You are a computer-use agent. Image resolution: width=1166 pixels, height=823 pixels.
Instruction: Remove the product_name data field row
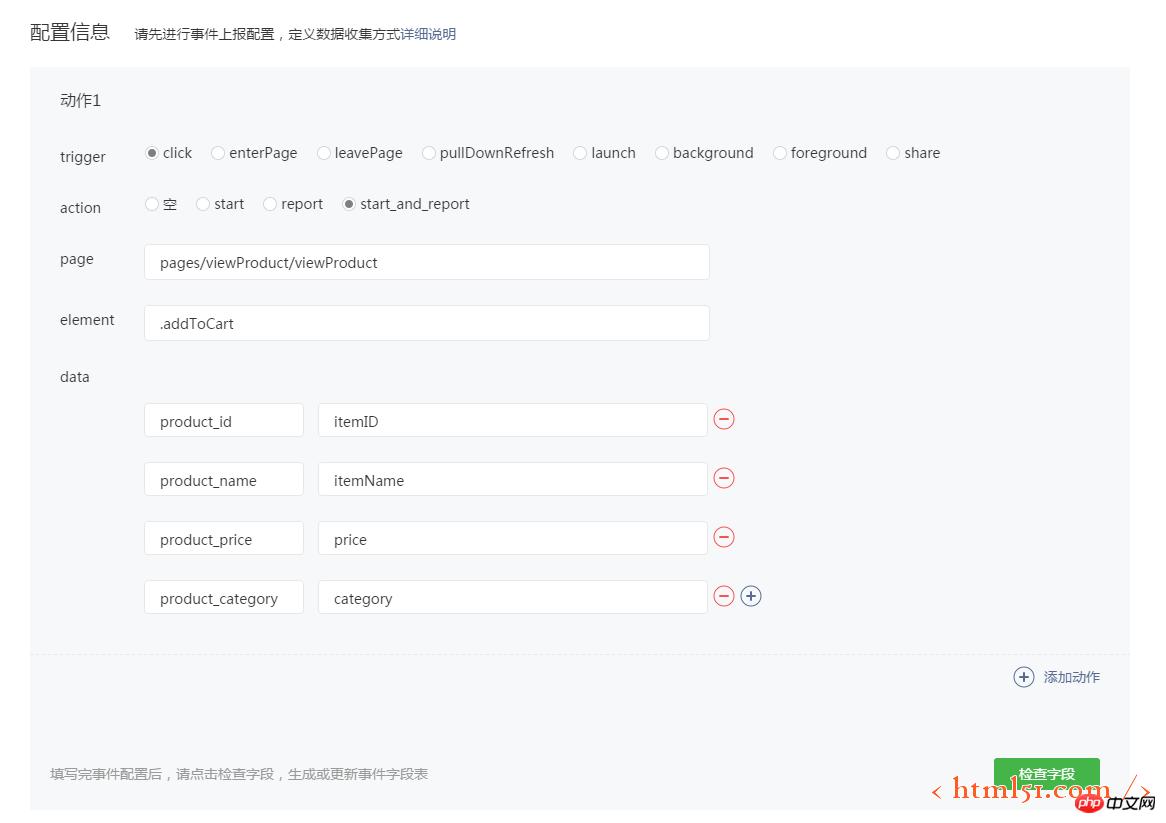click(x=724, y=478)
